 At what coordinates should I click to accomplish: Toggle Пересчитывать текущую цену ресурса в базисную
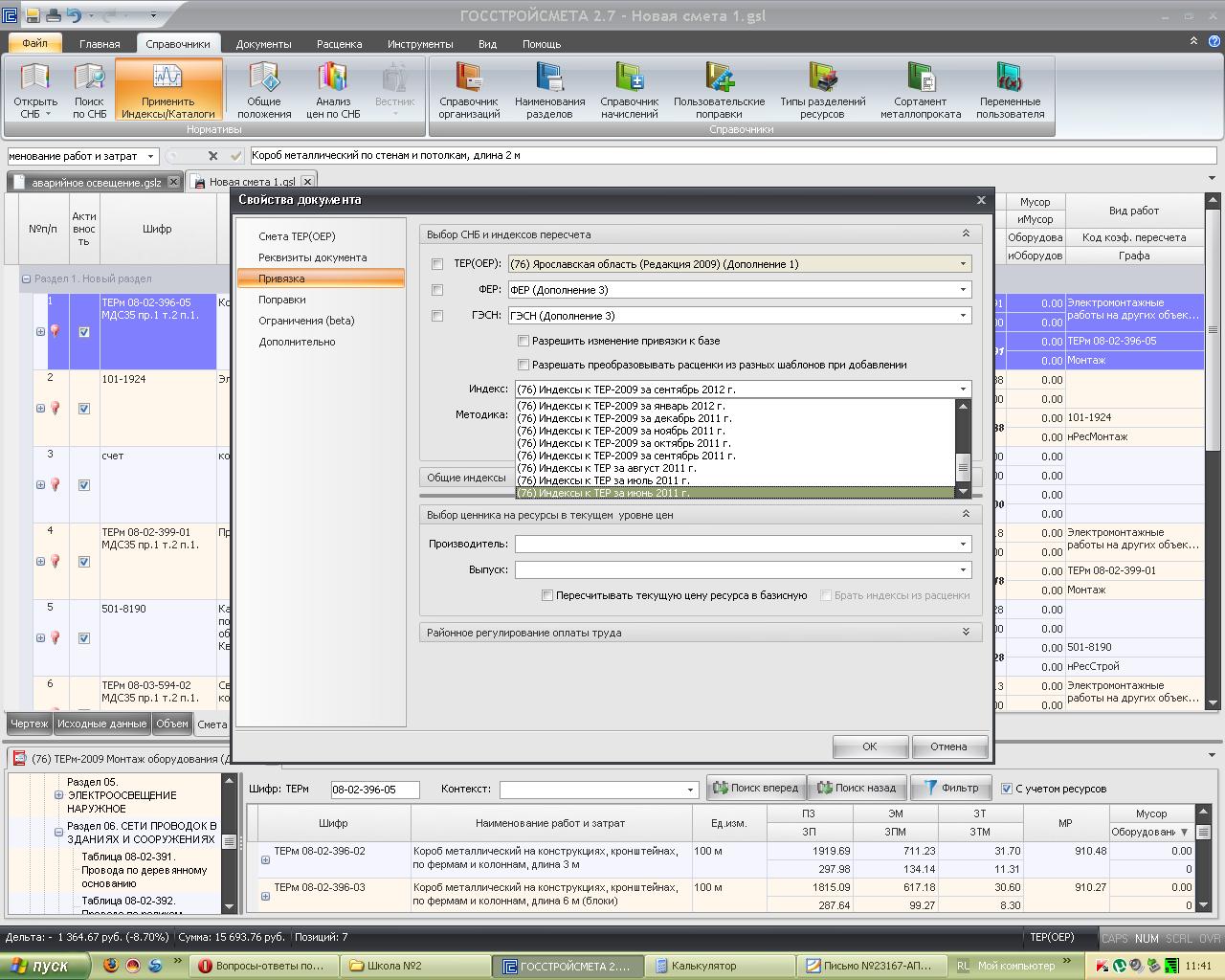click(547, 595)
